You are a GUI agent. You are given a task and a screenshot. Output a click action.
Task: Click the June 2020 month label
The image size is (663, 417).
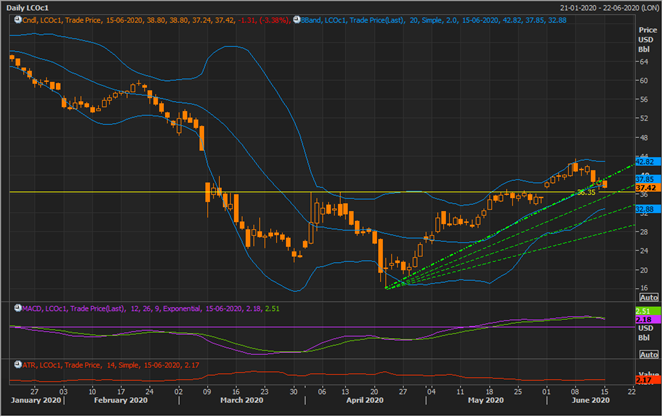[x=591, y=400]
